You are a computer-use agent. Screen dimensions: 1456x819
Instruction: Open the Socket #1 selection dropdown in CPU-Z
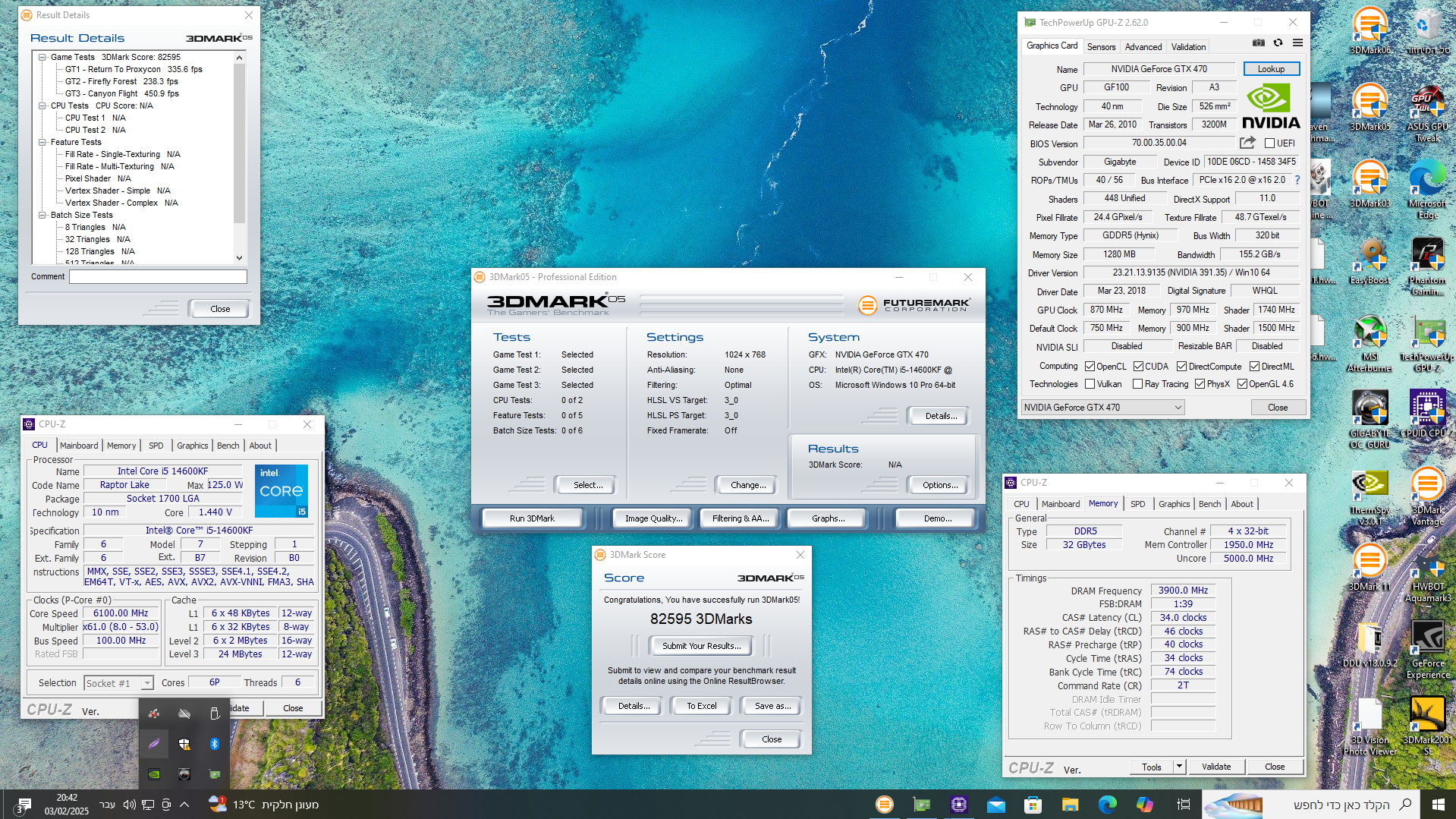(x=118, y=683)
